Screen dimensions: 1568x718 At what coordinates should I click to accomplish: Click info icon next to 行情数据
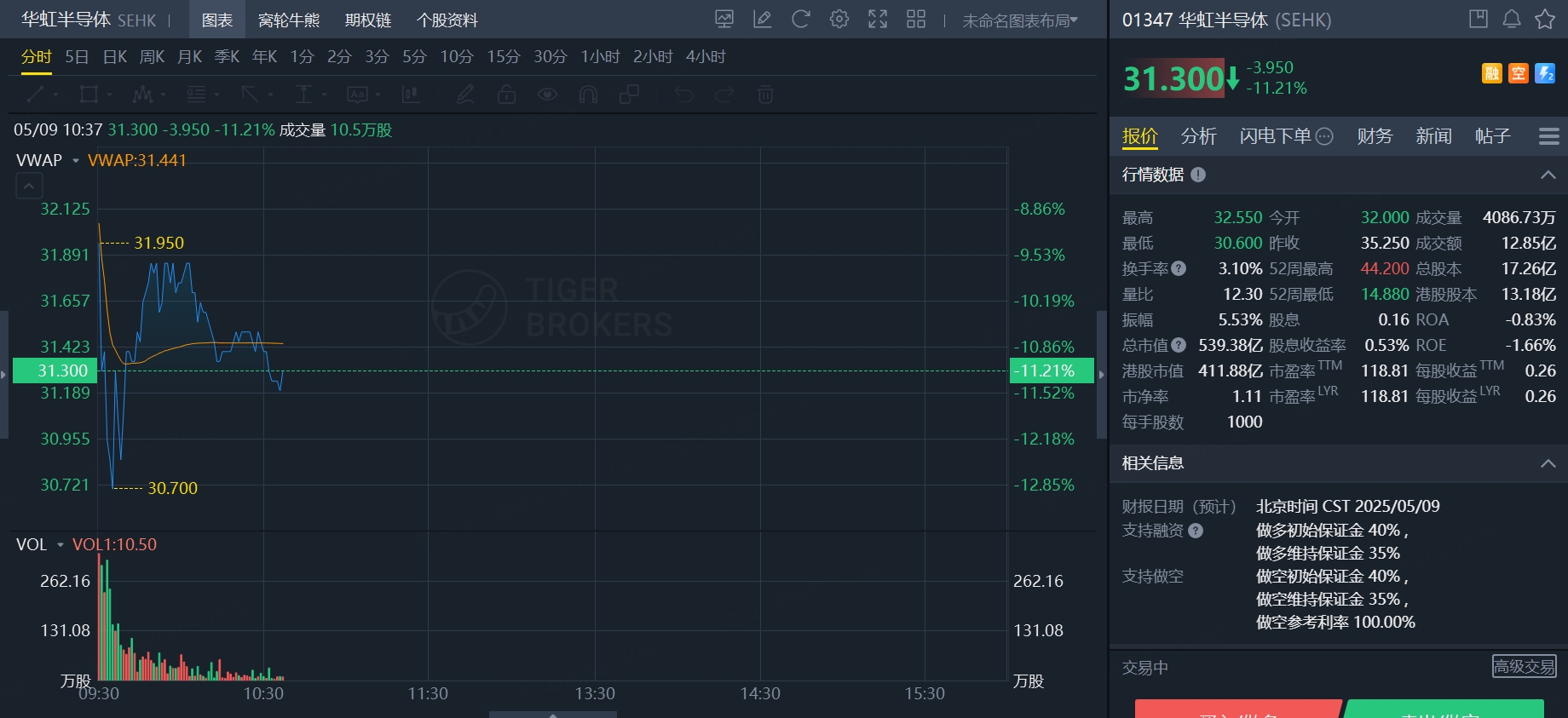1198,175
